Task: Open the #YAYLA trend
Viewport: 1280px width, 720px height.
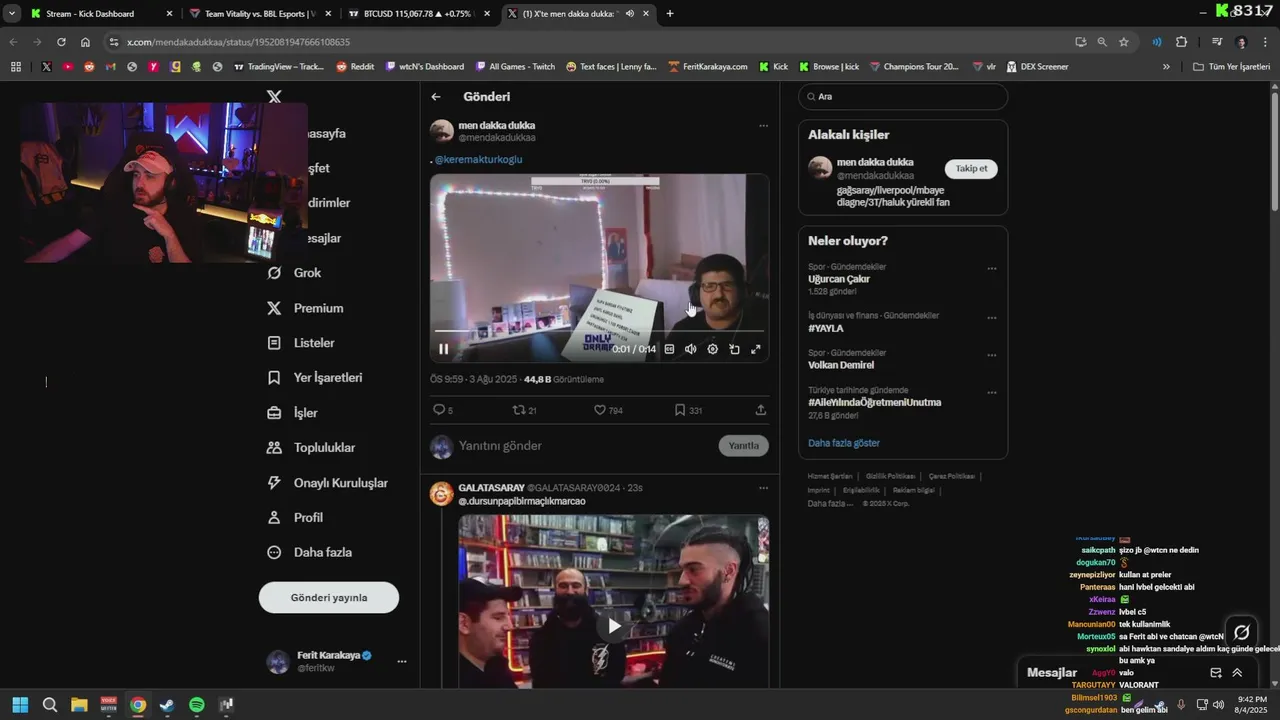Action: pos(826,328)
